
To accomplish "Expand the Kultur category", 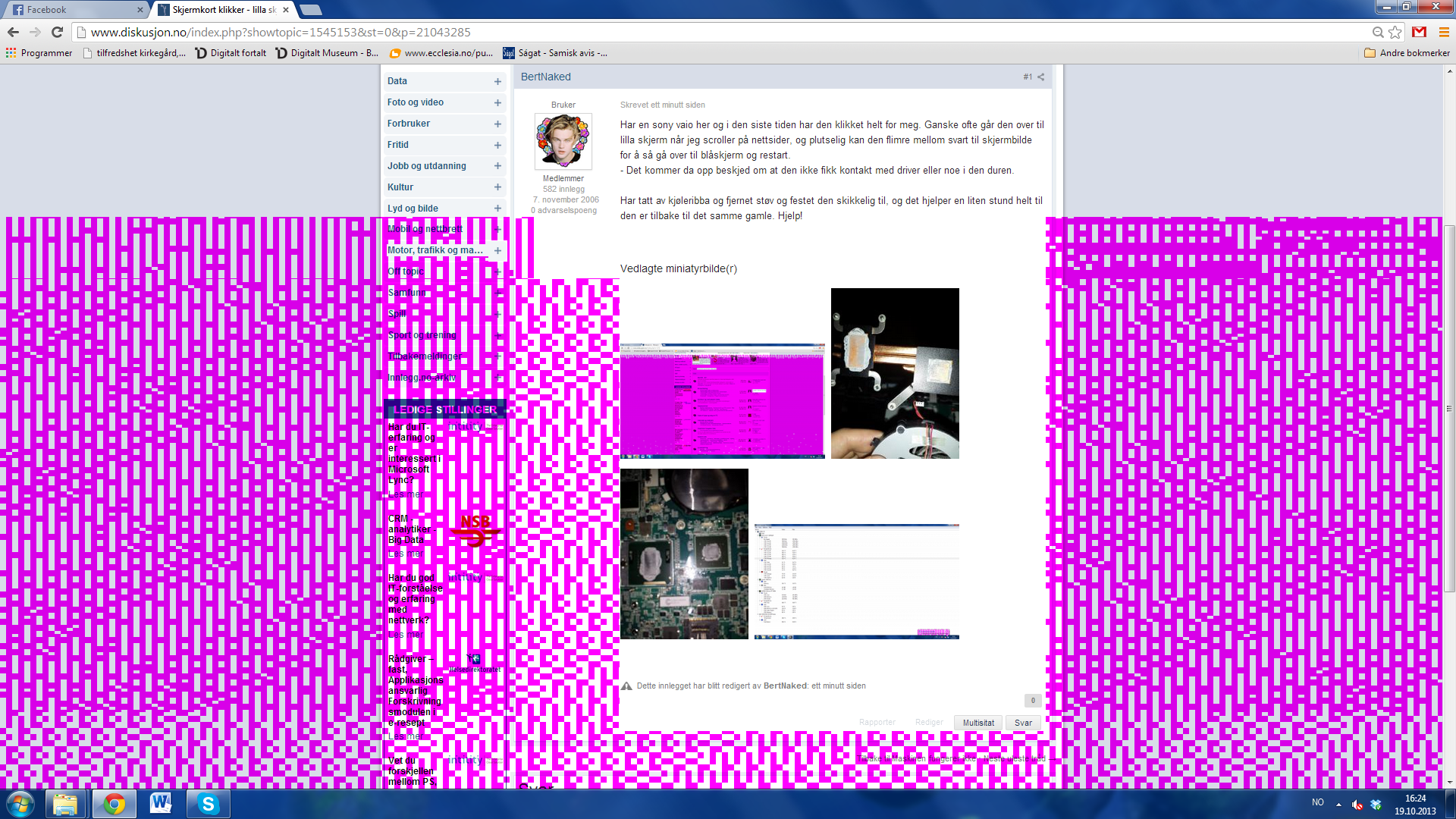I will [497, 187].
